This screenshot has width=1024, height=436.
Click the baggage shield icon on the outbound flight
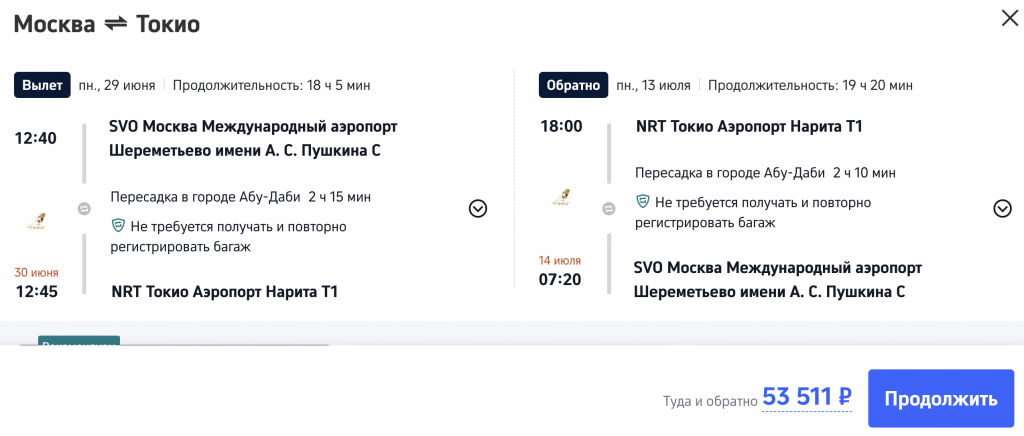click(118, 227)
